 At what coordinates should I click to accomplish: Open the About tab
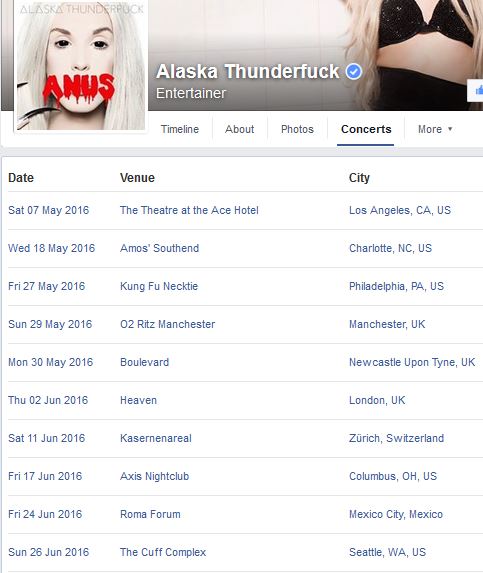[240, 129]
